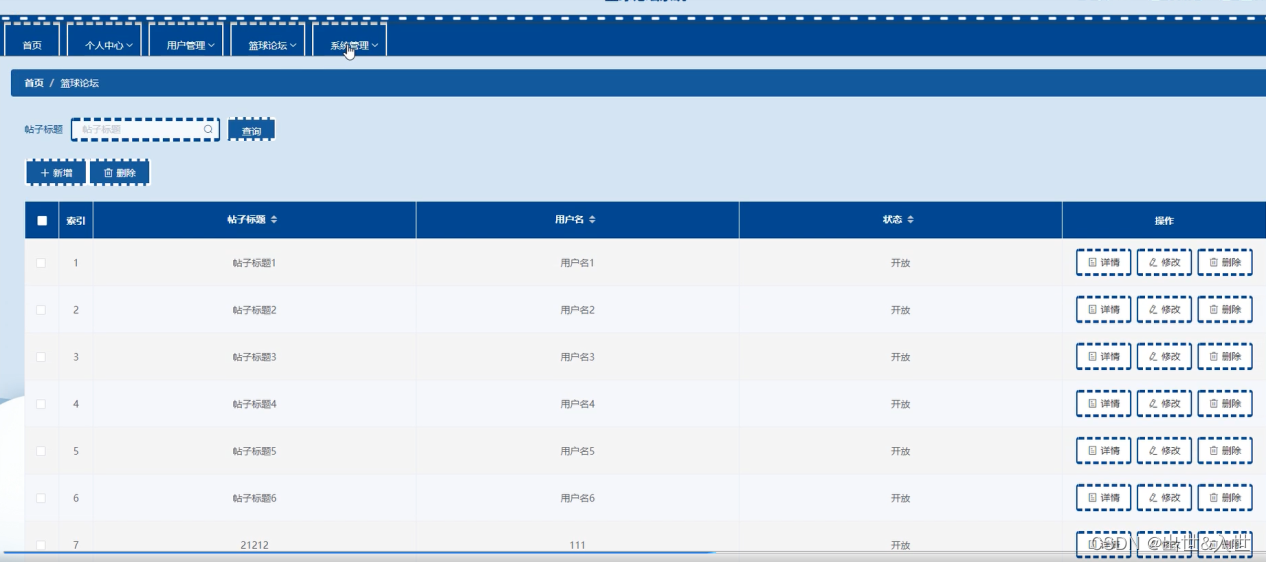Click 删除 for 帖子标题5

pyautogui.click(x=1225, y=451)
